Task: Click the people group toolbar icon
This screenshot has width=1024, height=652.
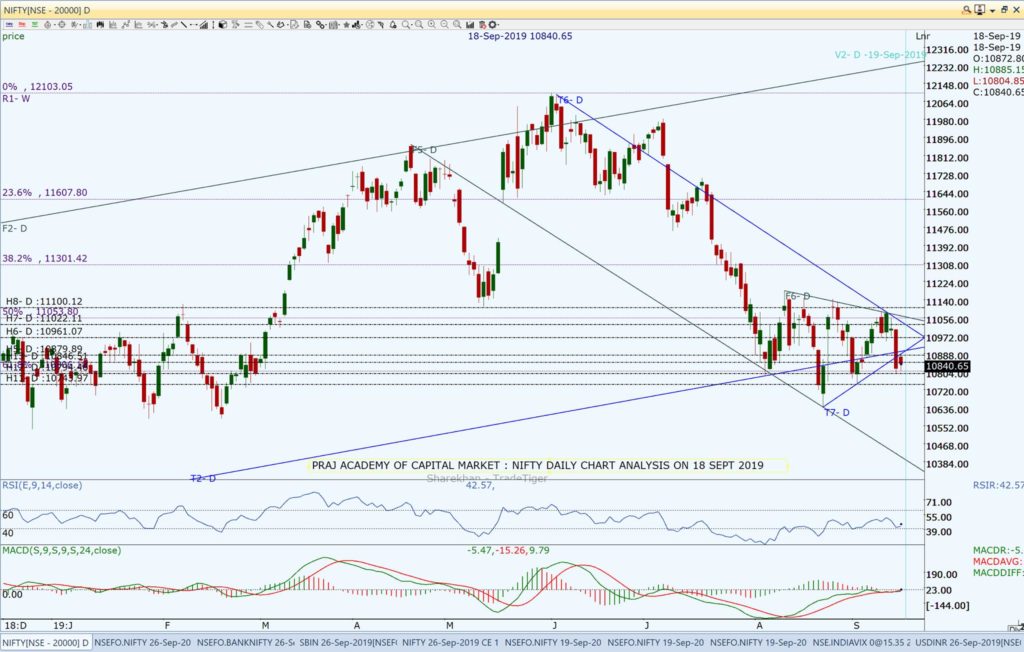Action: (x=357, y=25)
